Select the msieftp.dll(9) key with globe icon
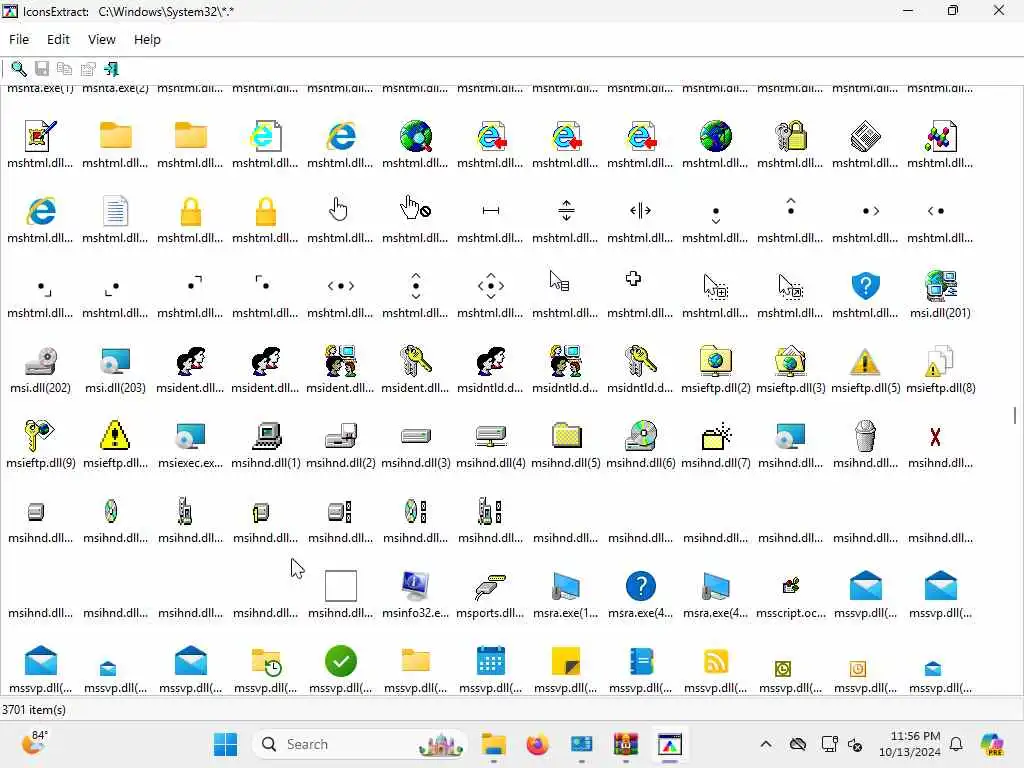Viewport: 1024px width, 768px height. coord(40,436)
